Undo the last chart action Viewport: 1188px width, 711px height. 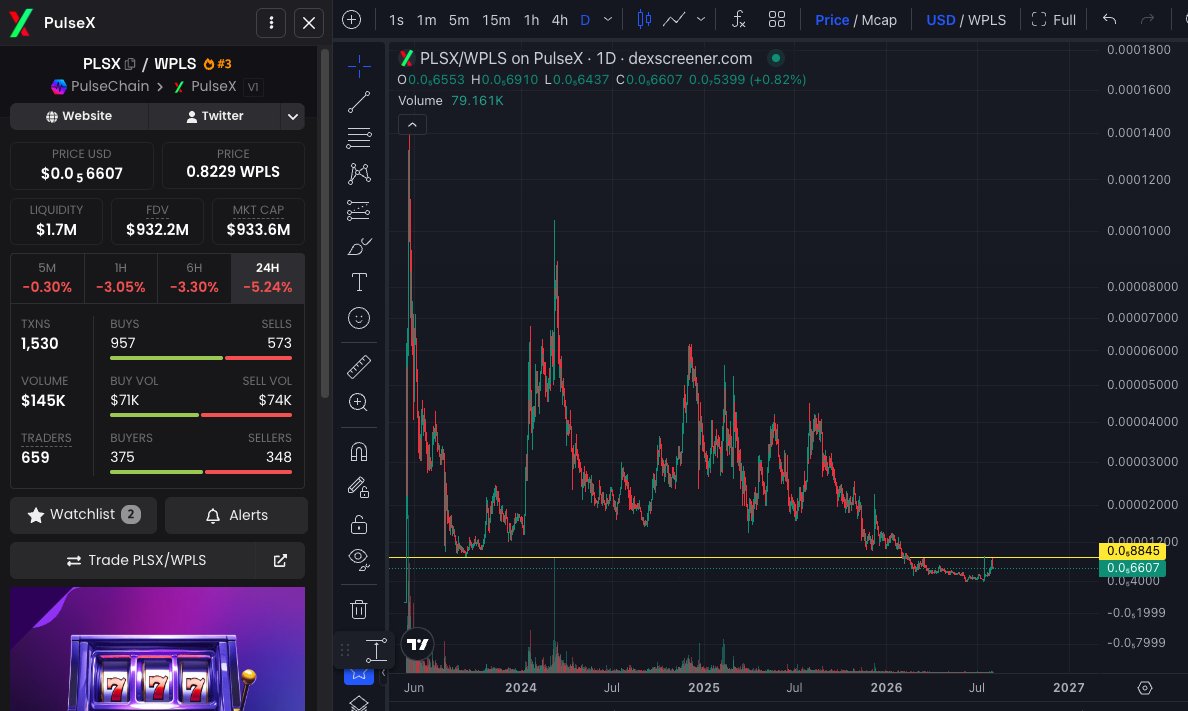(x=1109, y=20)
